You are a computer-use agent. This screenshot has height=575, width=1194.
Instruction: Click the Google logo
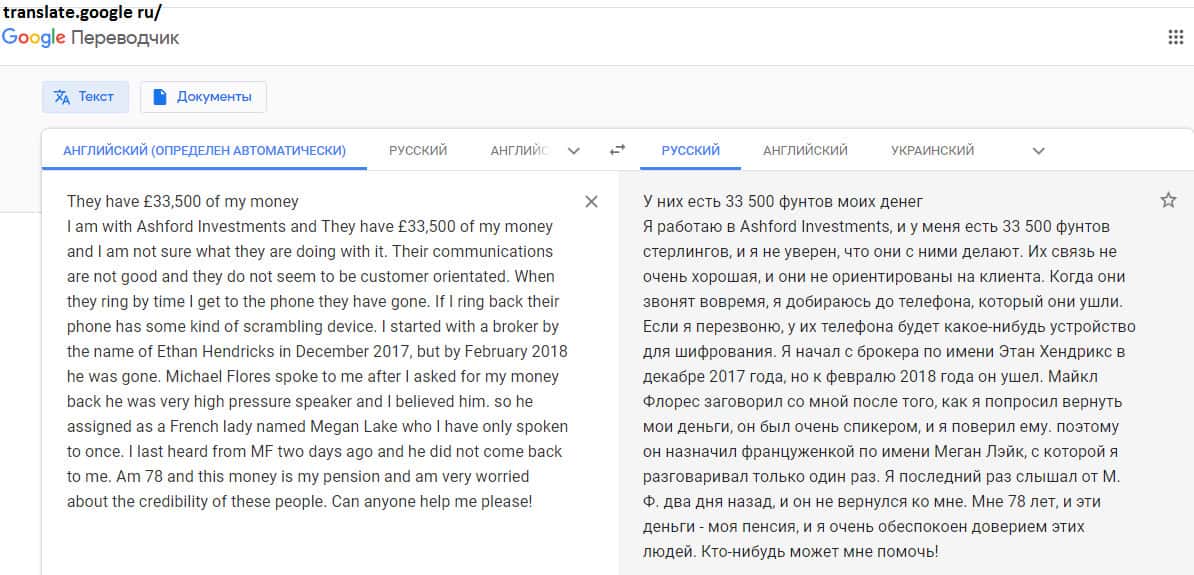click(34, 38)
